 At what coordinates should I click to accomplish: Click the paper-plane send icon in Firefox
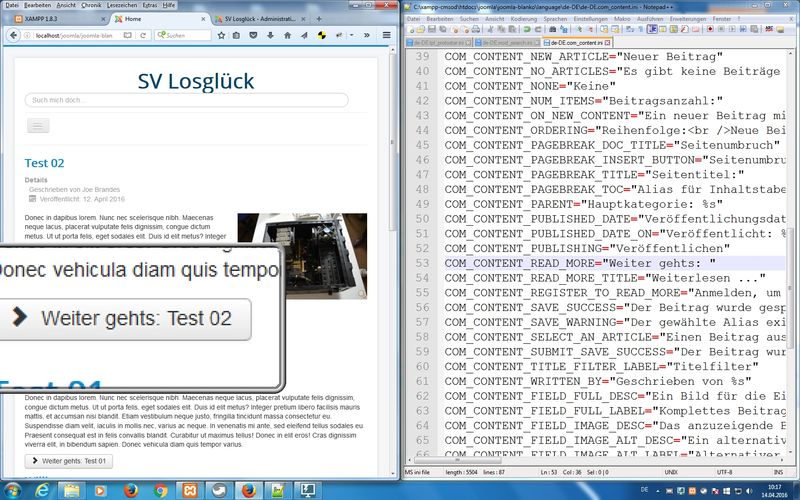tap(304, 35)
